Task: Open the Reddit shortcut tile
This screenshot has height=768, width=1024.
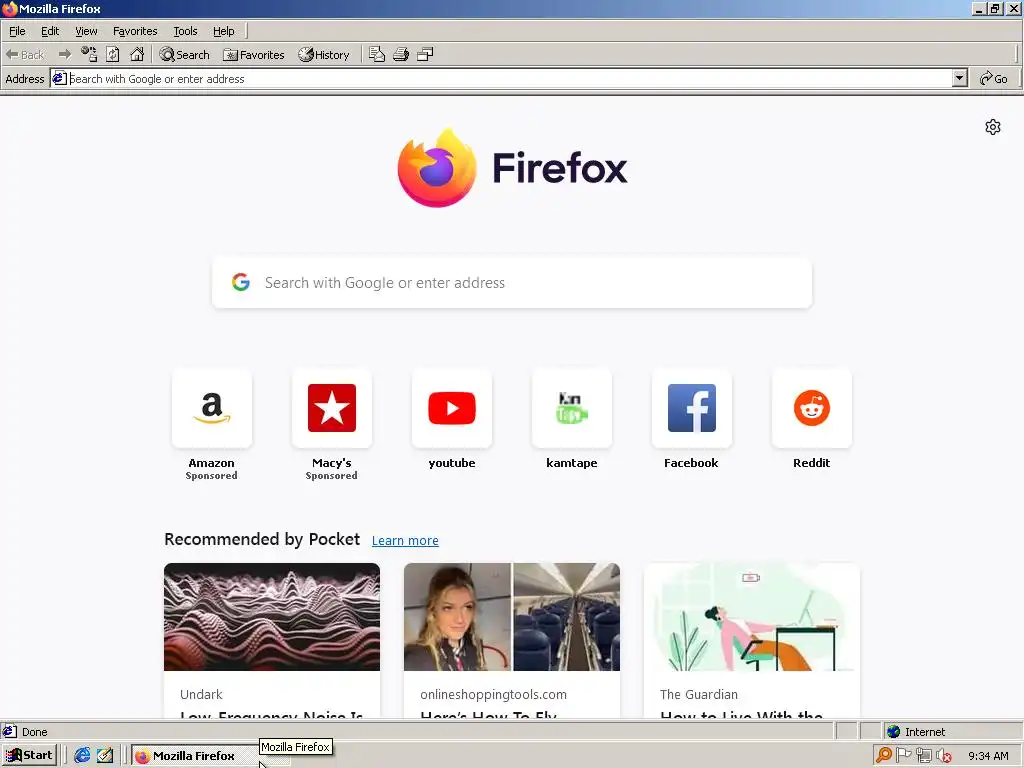Action: (812, 408)
